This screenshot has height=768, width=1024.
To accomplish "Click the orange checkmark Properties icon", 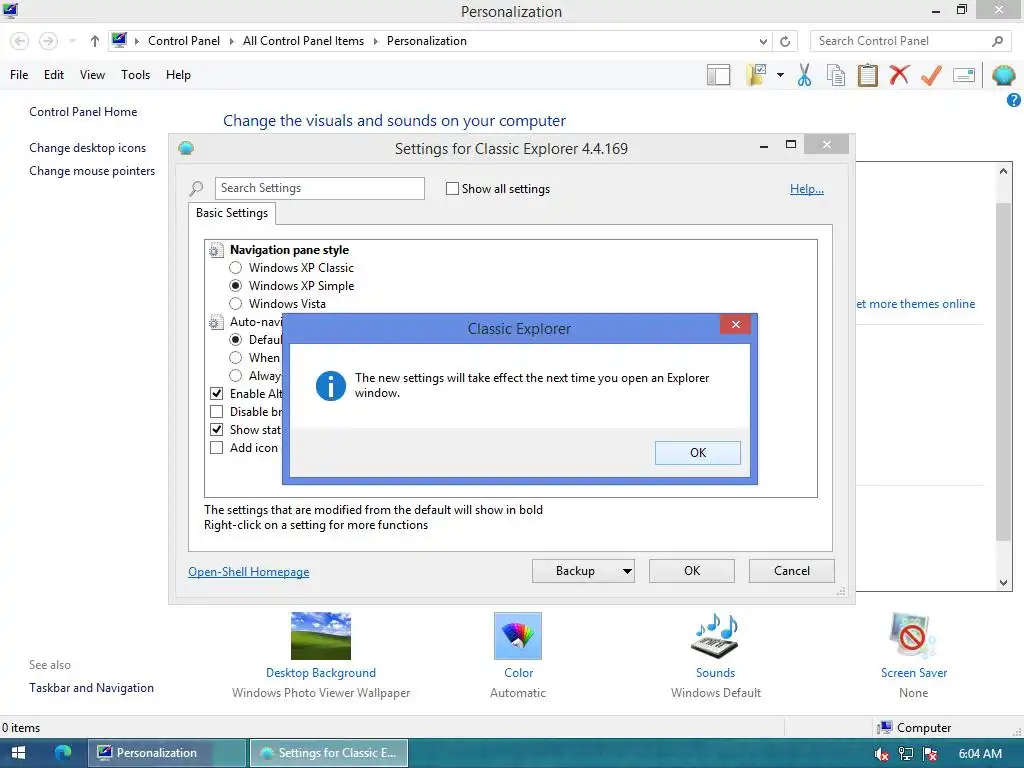I will point(931,75).
